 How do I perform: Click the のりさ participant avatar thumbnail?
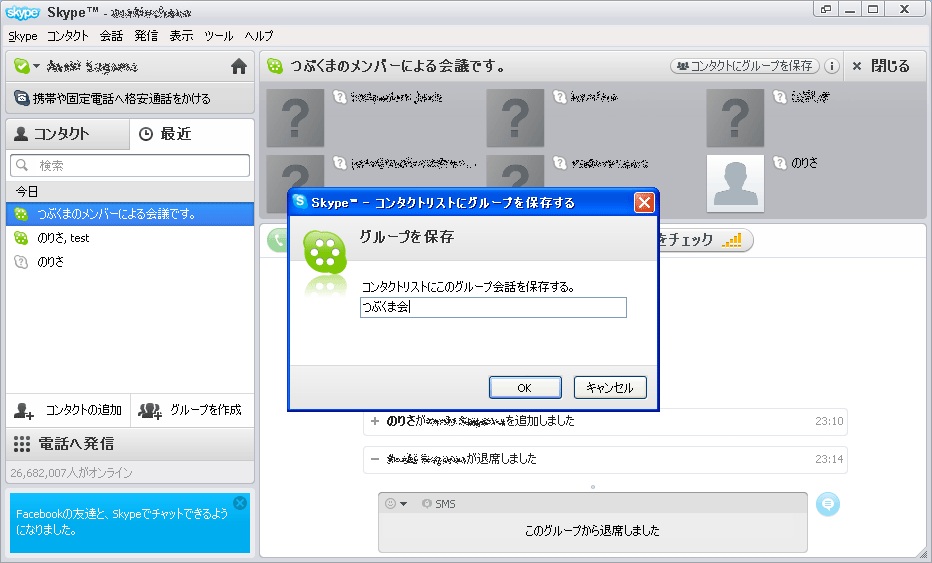[x=735, y=184]
